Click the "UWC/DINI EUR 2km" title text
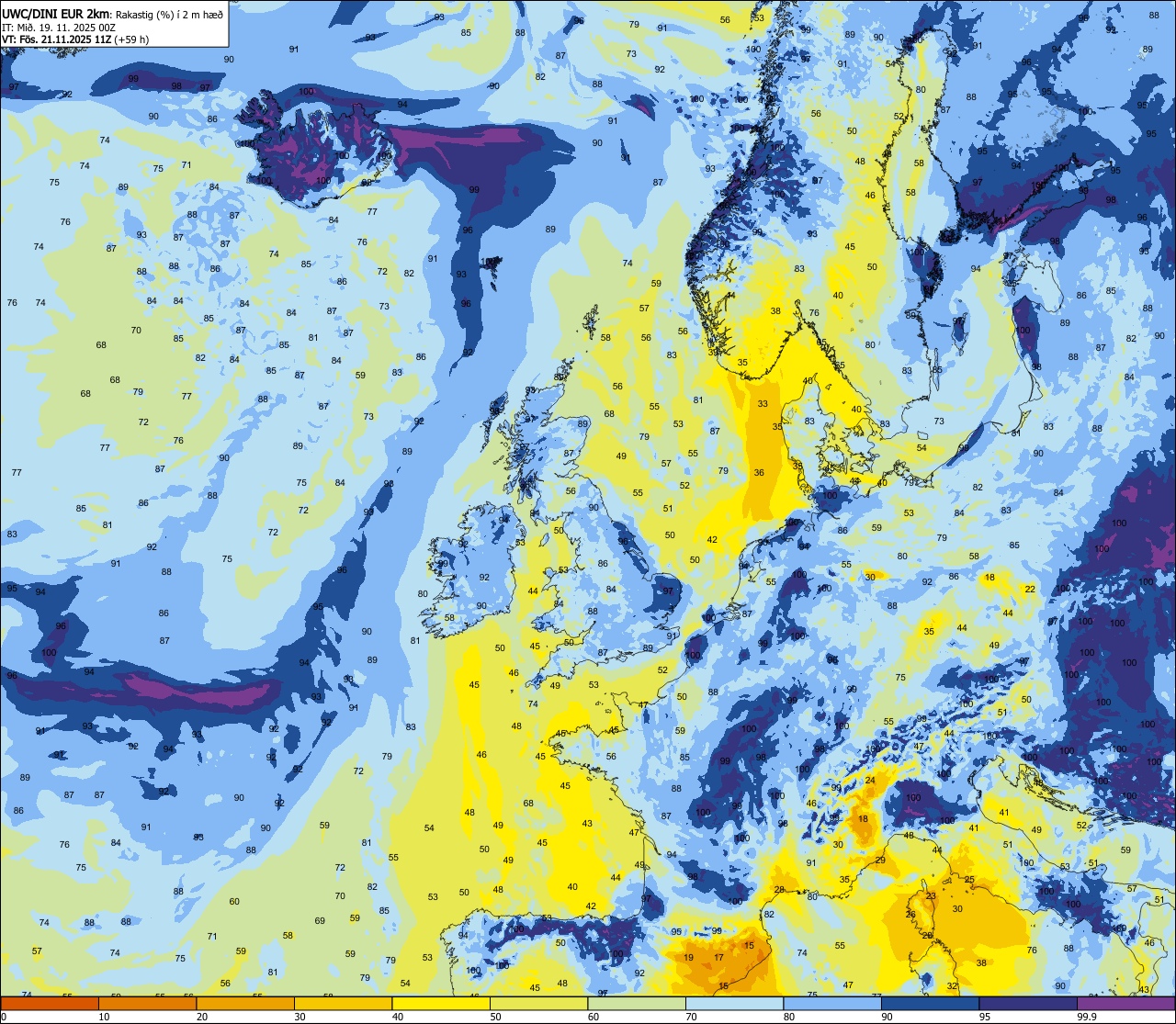Screen dimensions: 1176x1024 [x=56, y=13]
